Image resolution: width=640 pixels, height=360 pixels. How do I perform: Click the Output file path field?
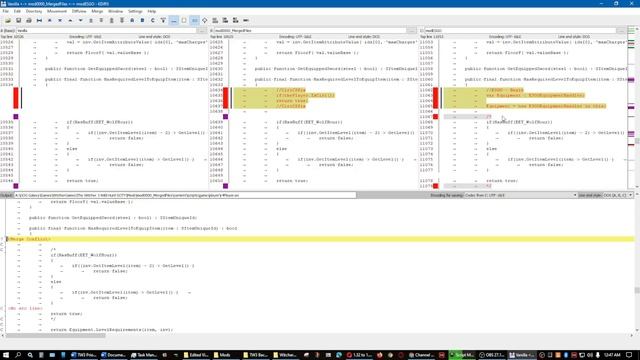point(185,195)
